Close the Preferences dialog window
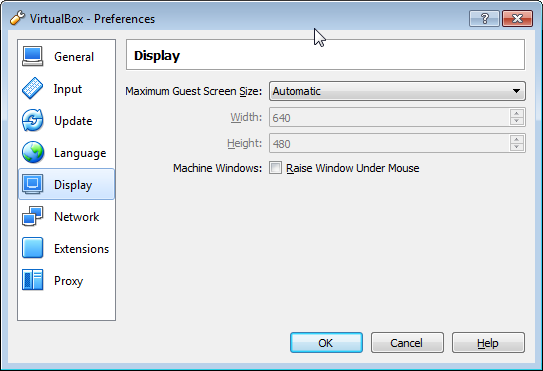 tap(517, 18)
